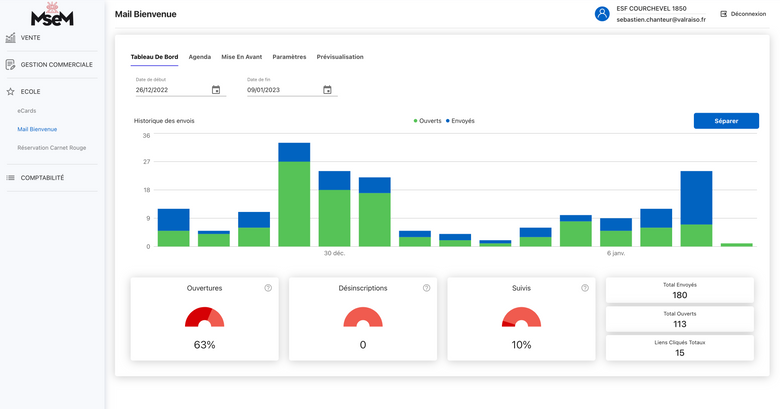This screenshot has height=409, width=780.
Task: Click the 10% value text
Action: click(x=521, y=345)
